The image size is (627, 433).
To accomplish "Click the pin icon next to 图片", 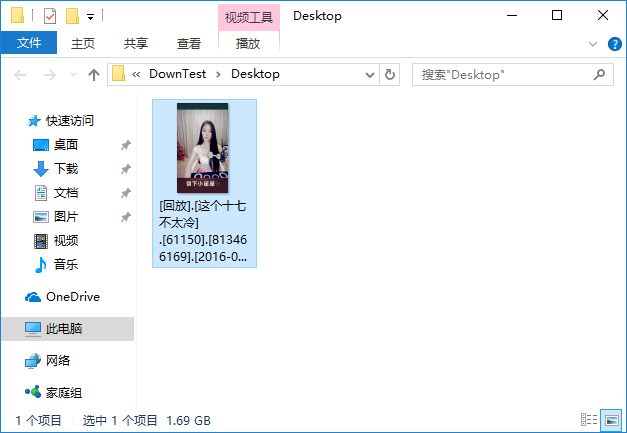I will click(126, 217).
